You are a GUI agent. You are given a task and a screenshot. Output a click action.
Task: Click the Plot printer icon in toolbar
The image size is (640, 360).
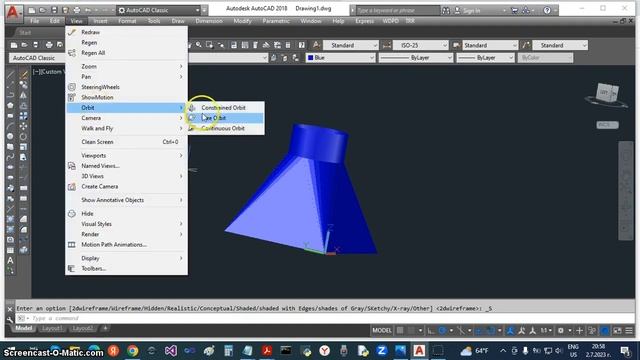coord(49,45)
